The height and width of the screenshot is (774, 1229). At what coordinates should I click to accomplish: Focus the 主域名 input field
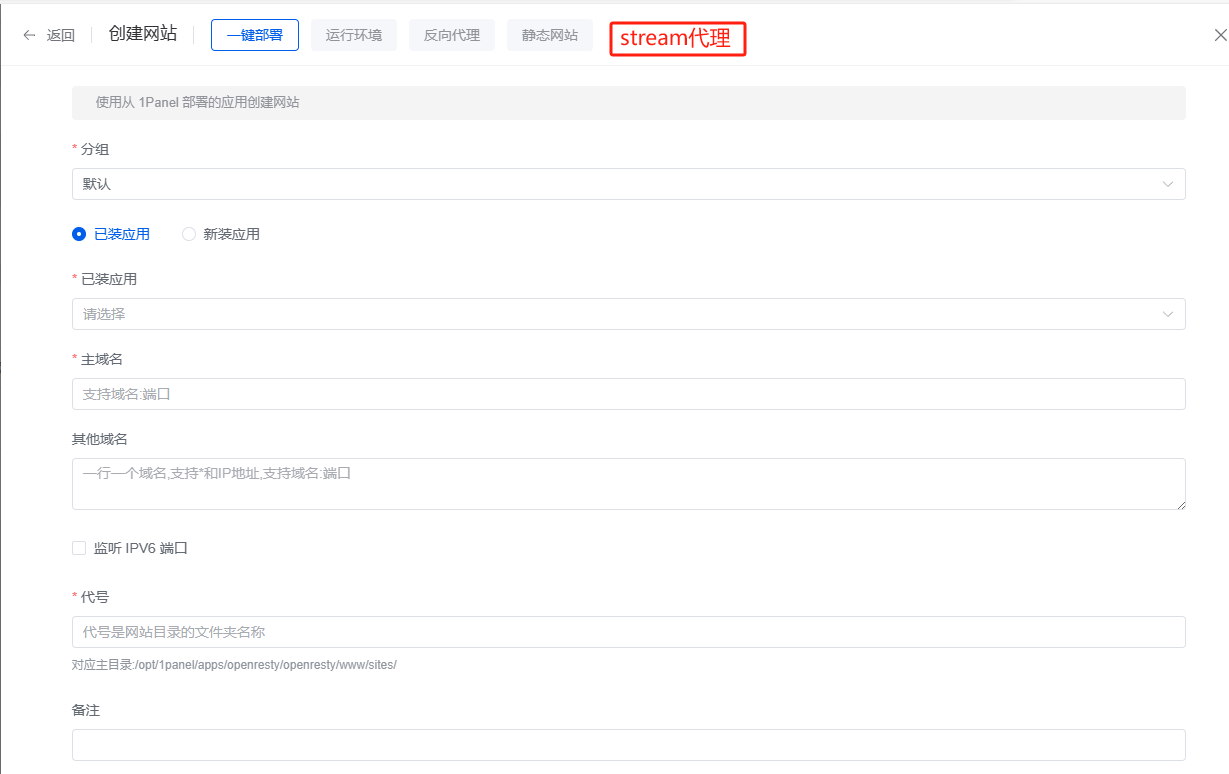coord(629,394)
